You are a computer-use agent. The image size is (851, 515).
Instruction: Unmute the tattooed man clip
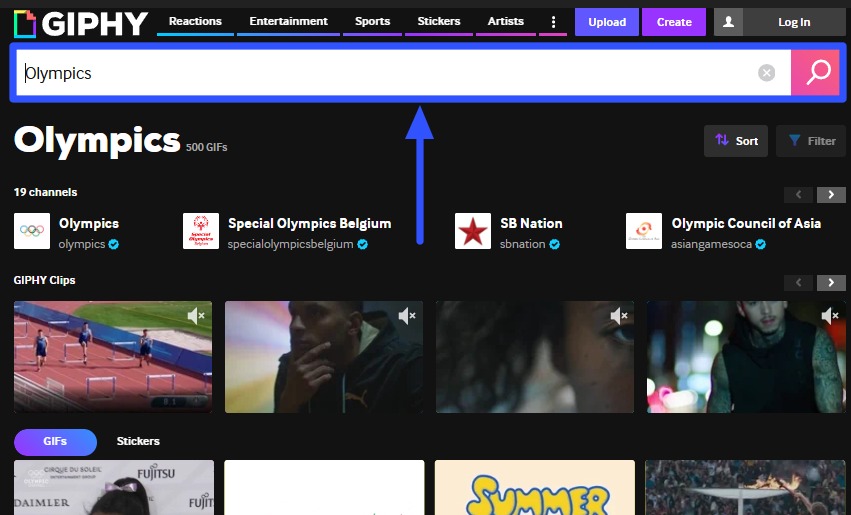pos(830,316)
